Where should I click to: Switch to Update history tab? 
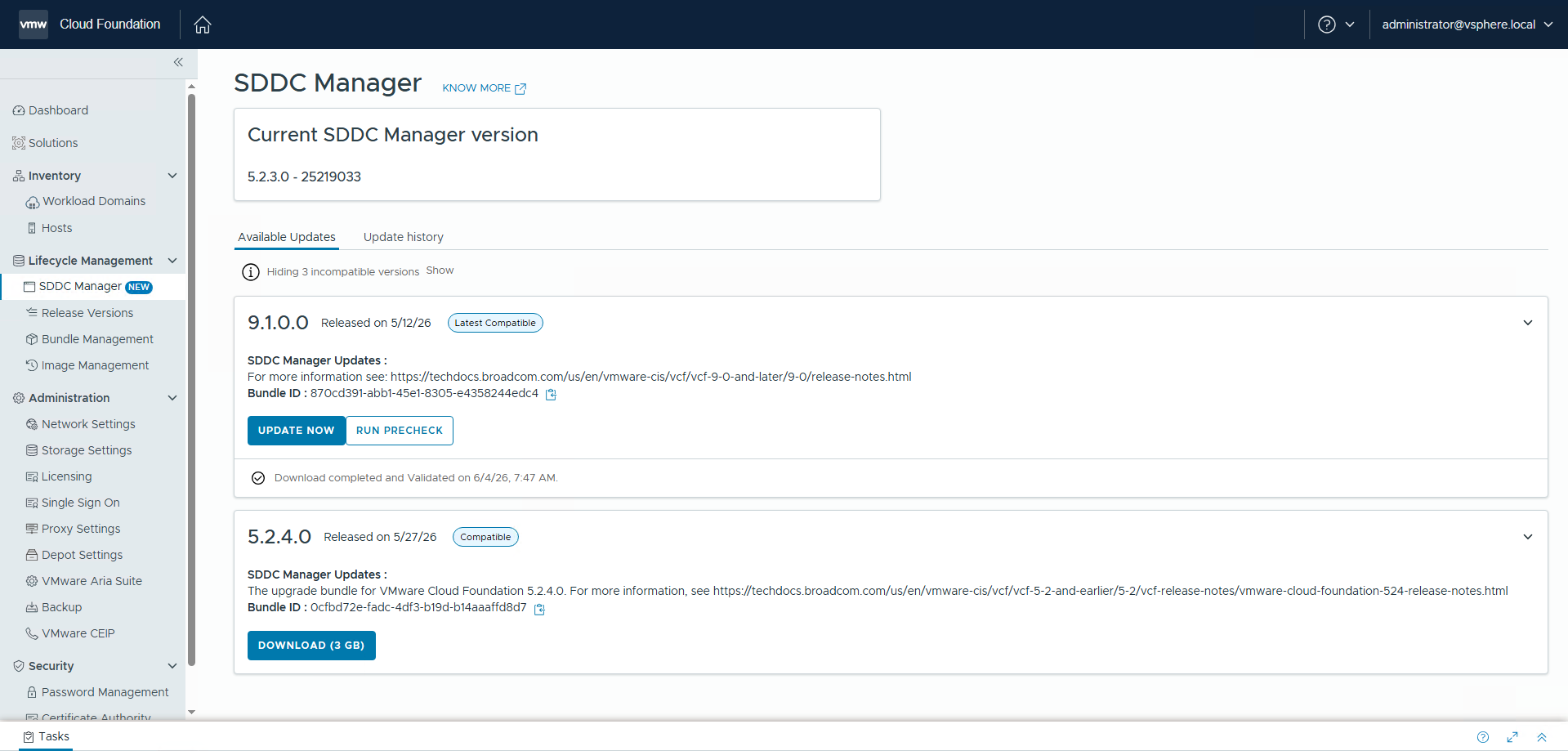(404, 237)
